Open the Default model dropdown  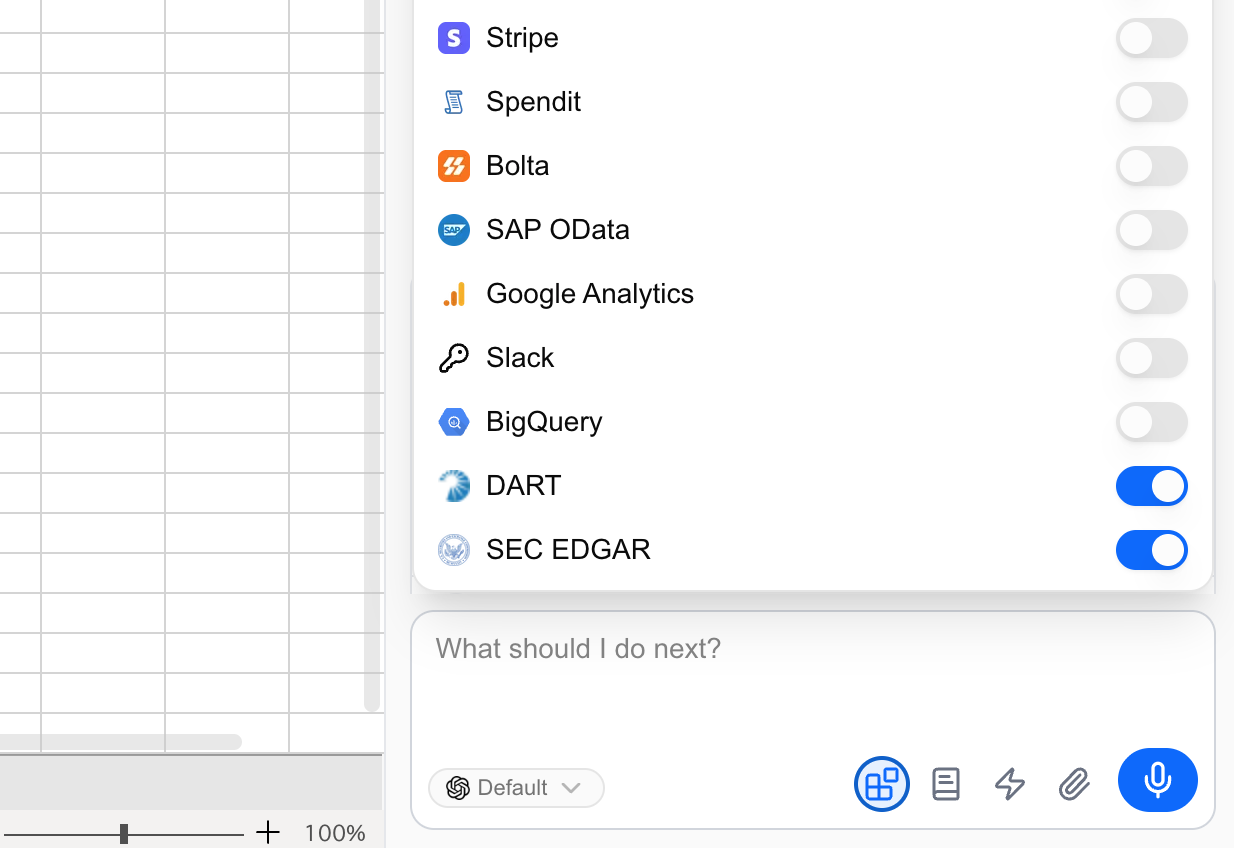tap(516, 788)
